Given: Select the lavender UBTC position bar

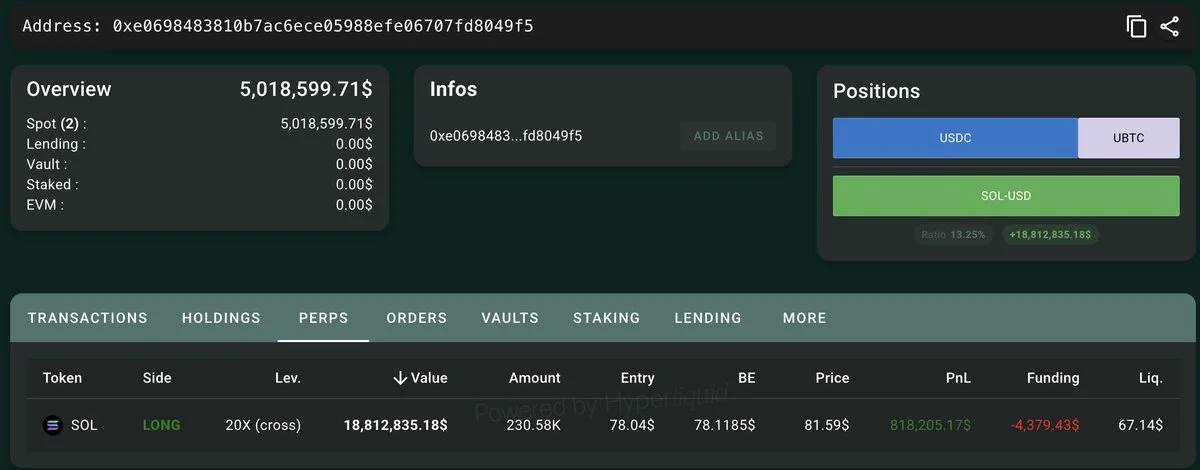Looking at the screenshot, I should coord(1129,138).
